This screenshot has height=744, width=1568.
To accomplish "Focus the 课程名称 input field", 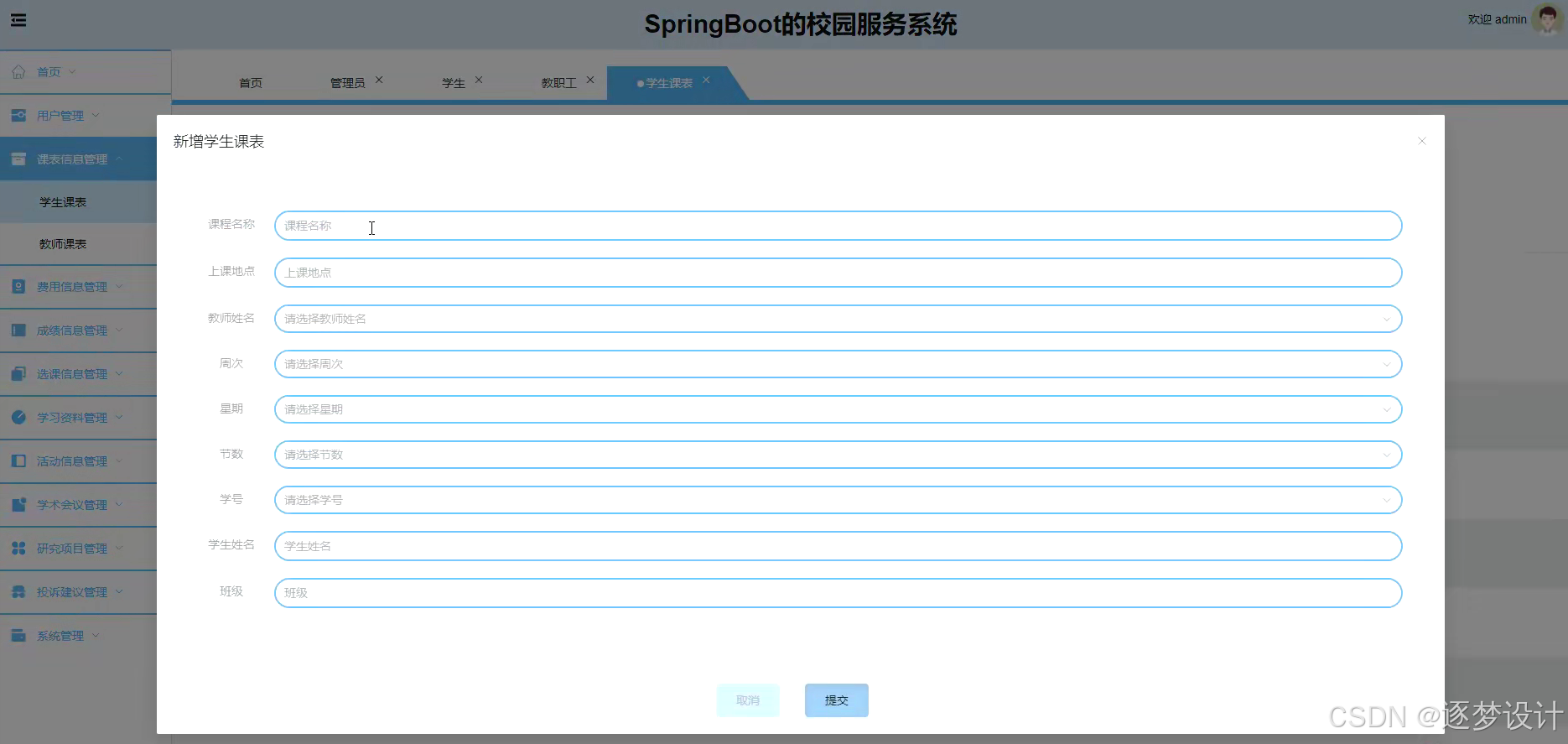I will coord(839,226).
